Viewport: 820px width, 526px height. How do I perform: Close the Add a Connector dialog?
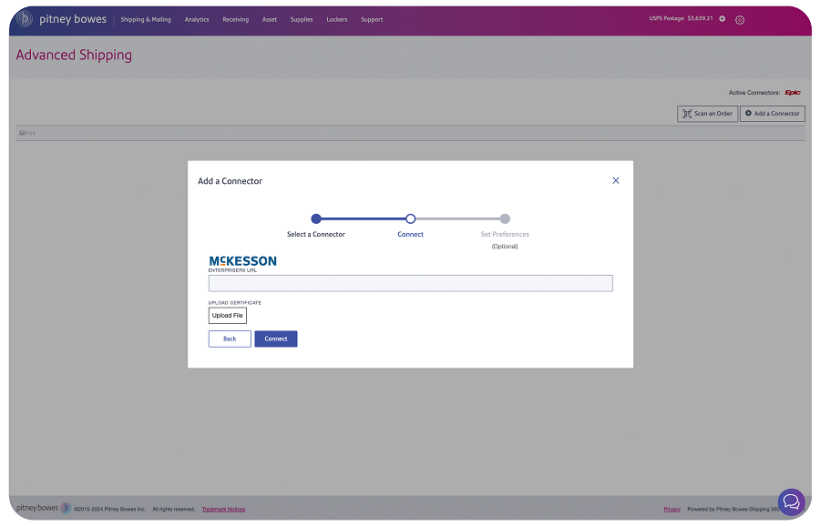click(x=615, y=181)
